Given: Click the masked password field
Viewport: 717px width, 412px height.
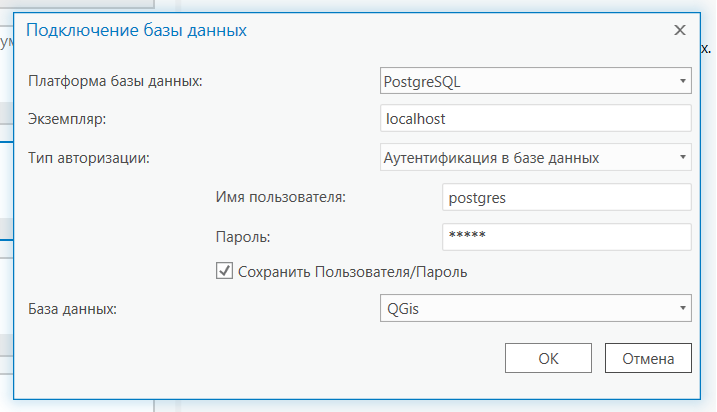Looking at the screenshot, I should (566, 237).
